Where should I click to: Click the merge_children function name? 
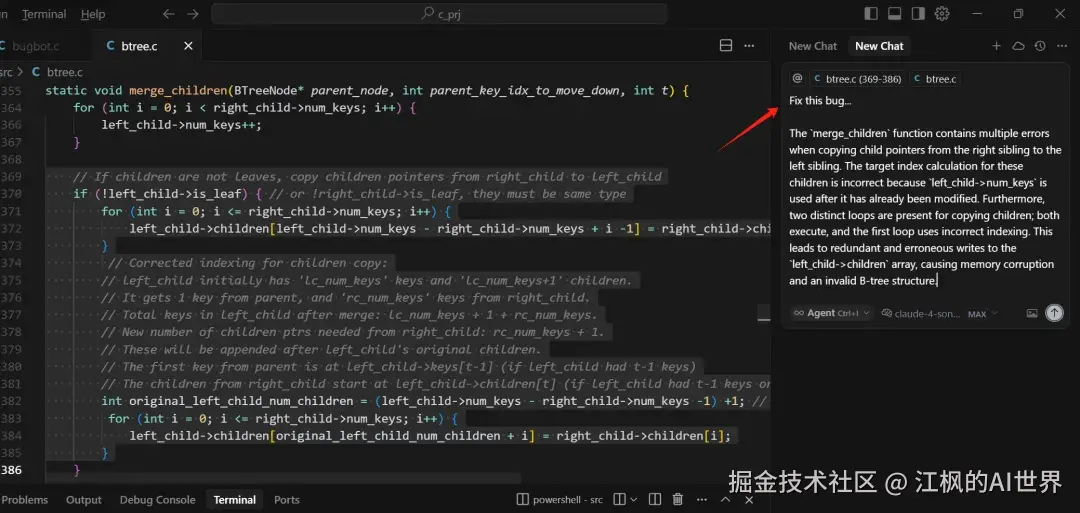click(x=180, y=91)
